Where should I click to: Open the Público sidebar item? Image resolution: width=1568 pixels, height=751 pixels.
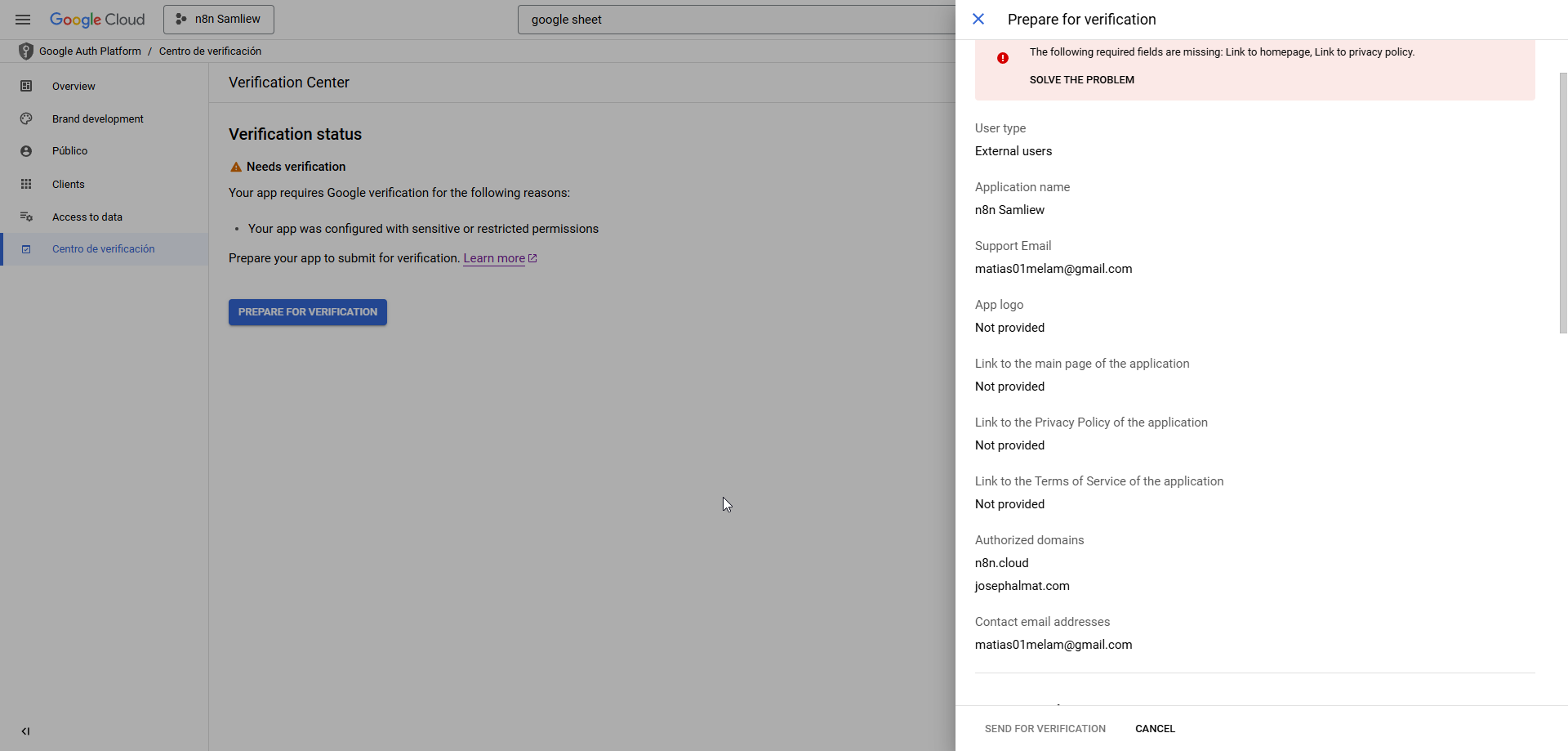point(105,151)
